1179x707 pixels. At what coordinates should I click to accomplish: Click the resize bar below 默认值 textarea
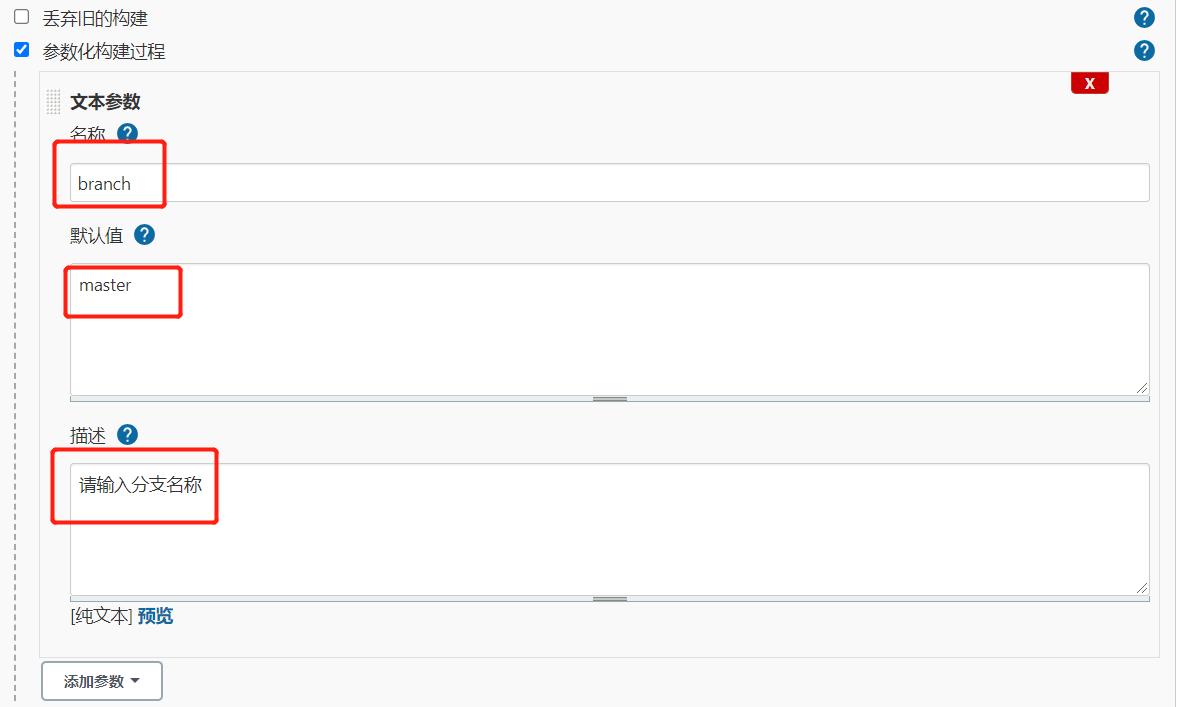pos(610,399)
